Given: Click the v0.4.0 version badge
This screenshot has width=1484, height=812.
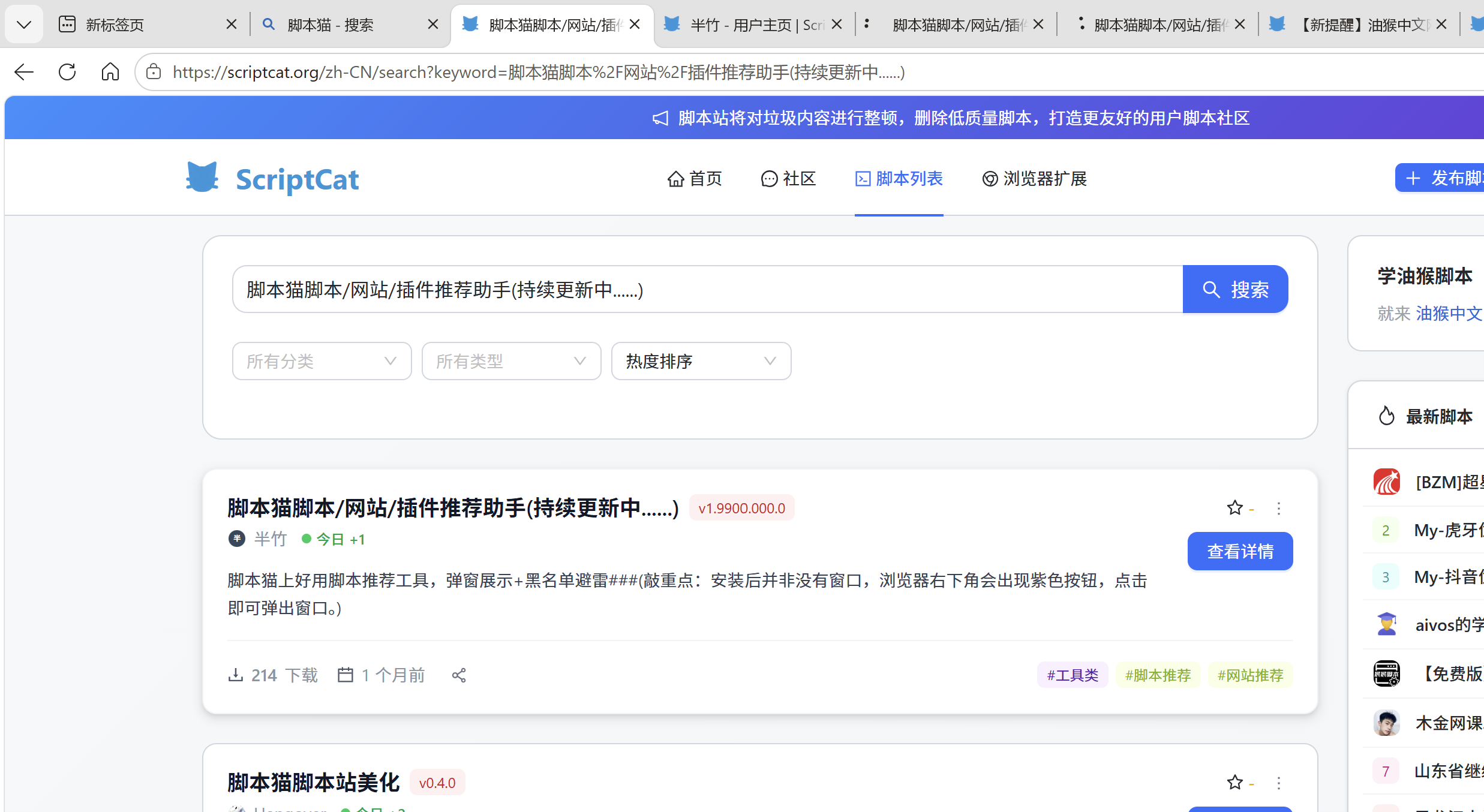Looking at the screenshot, I should (x=437, y=783).
